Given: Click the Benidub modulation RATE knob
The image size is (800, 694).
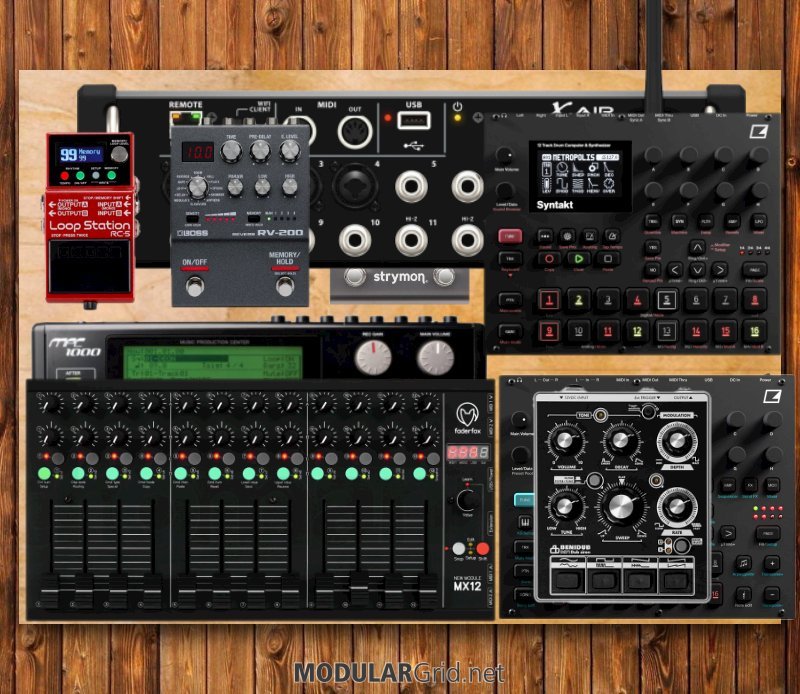Looking at the screenshot, I should (x=677, y=506).
